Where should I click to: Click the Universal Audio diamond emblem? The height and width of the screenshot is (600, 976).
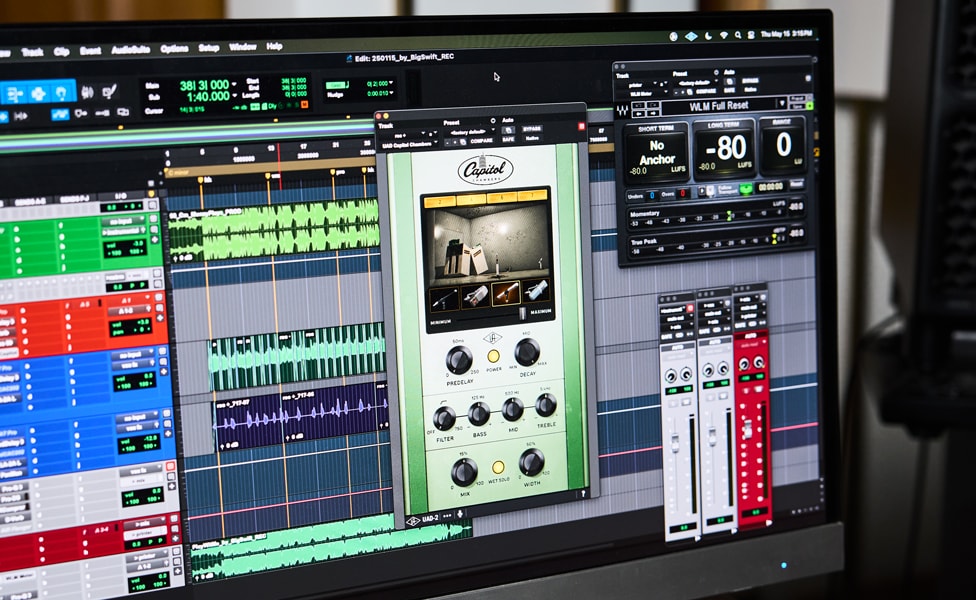(492, 338)
